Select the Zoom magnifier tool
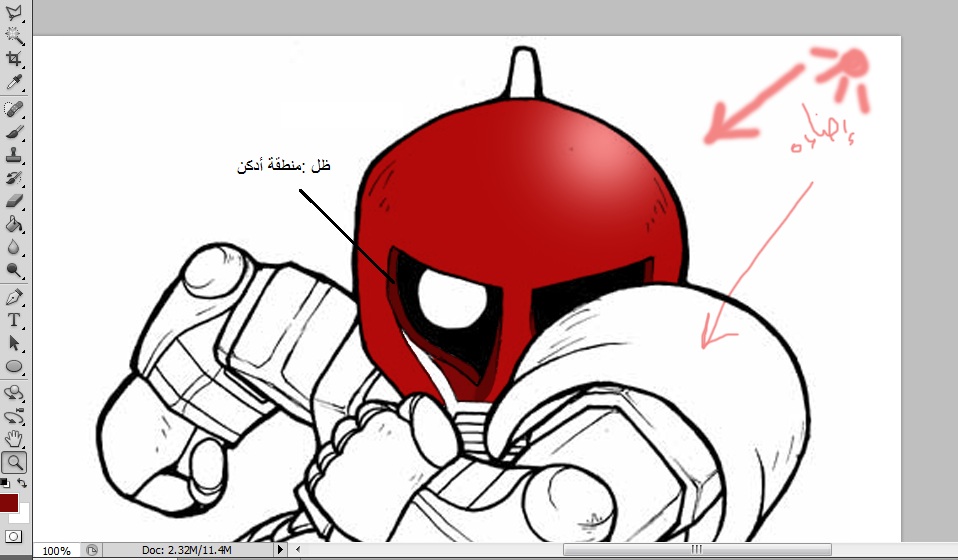958x560 pixels. pos(13,462)
